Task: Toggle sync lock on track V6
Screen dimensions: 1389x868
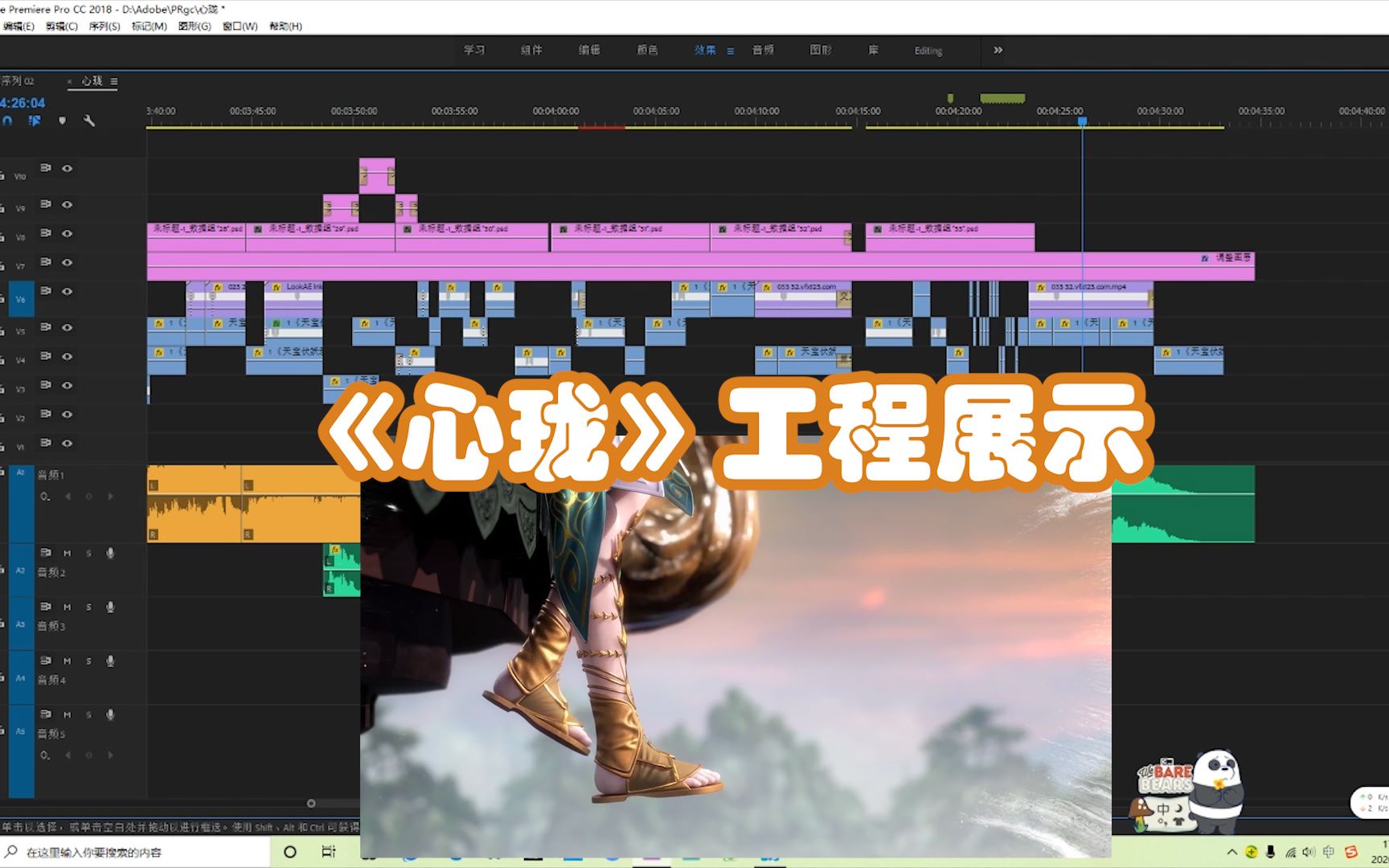Action: [46, 291]
